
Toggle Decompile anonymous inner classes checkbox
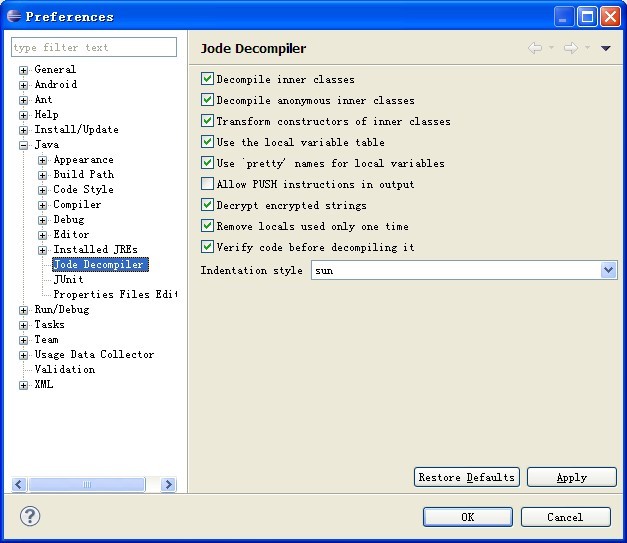[x=207, y=100]
